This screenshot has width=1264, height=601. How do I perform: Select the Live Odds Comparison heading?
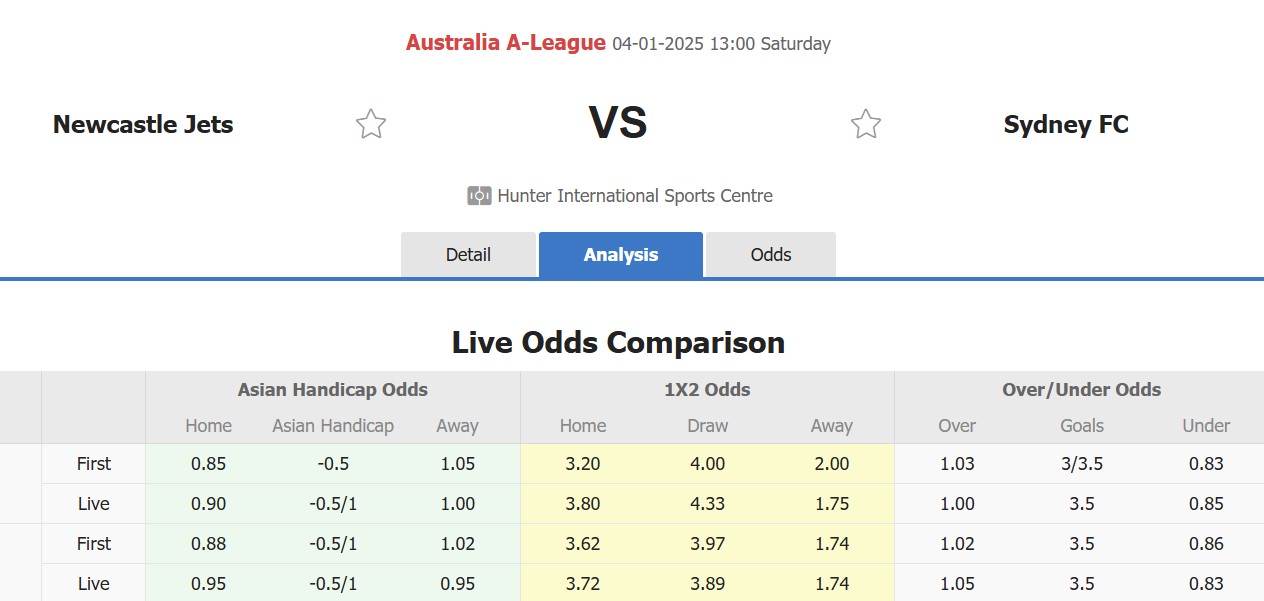[x=619, y=342]
